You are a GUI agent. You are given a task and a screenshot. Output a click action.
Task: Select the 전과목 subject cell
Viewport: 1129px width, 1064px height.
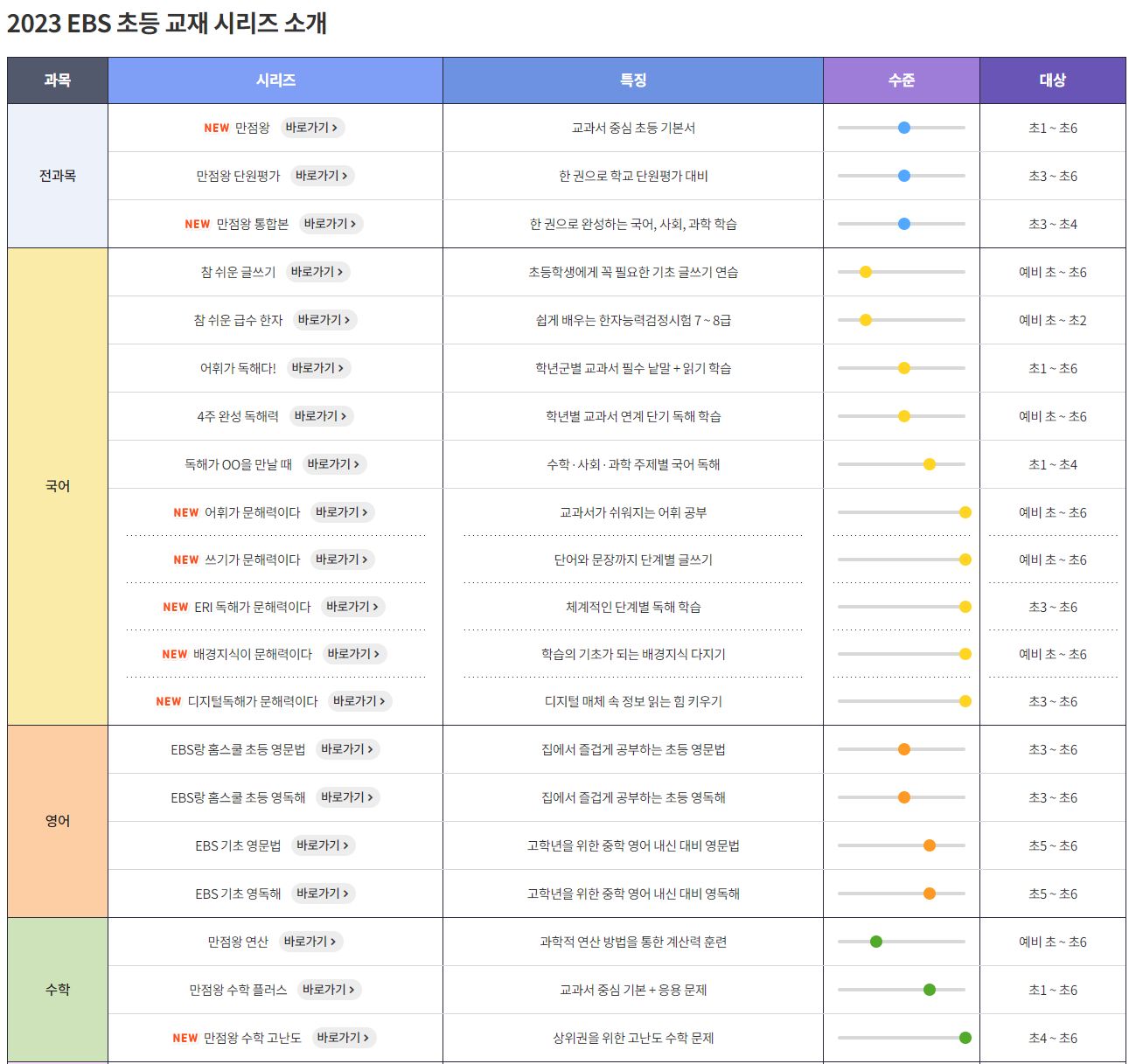pos(58,176)
